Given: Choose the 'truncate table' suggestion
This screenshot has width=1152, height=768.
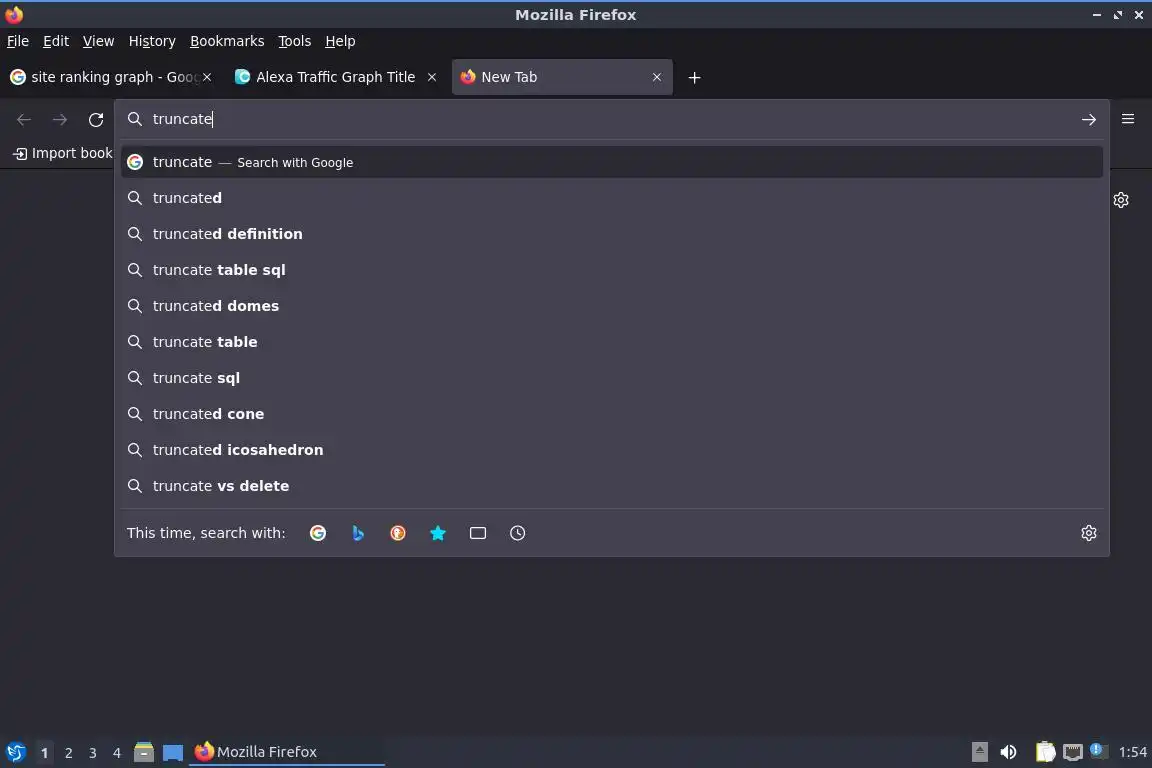Looking at the screenshot, I should (611, 342).
